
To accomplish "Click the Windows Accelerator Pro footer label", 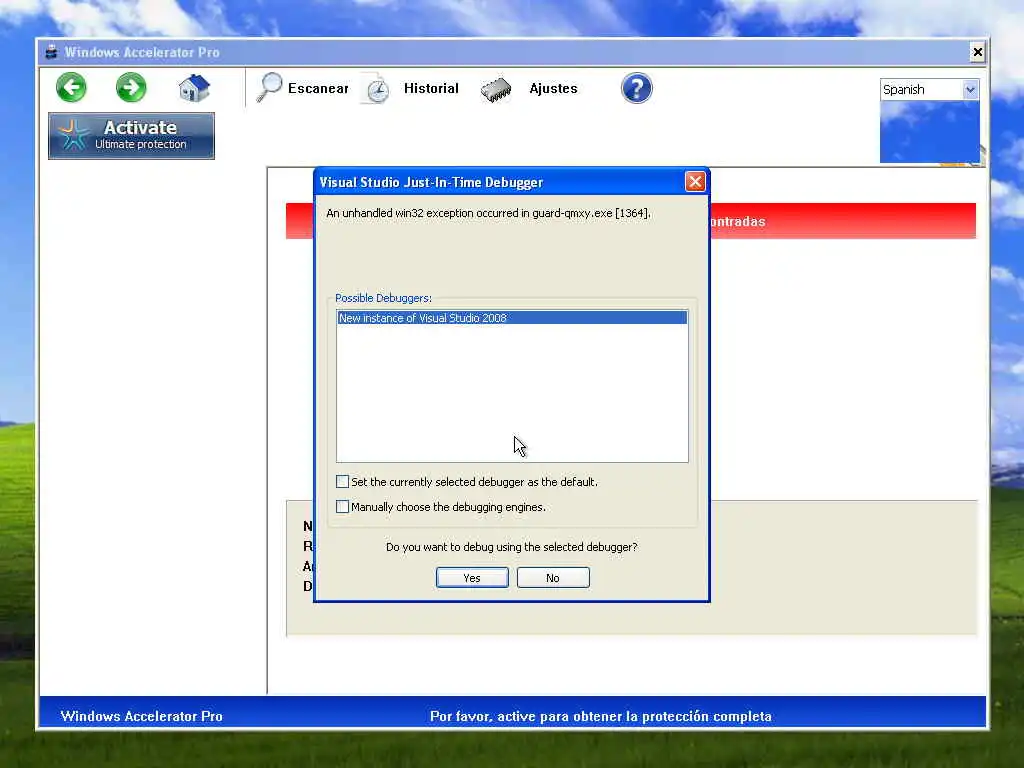I will (142, 716).
